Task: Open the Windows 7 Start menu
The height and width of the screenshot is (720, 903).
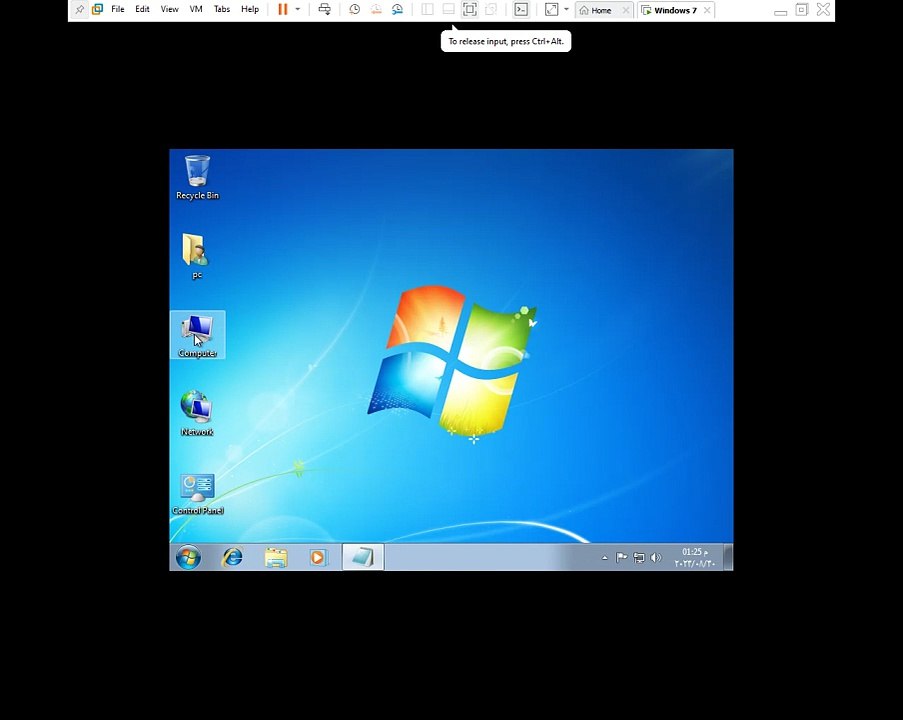Action: click(188, 557)
